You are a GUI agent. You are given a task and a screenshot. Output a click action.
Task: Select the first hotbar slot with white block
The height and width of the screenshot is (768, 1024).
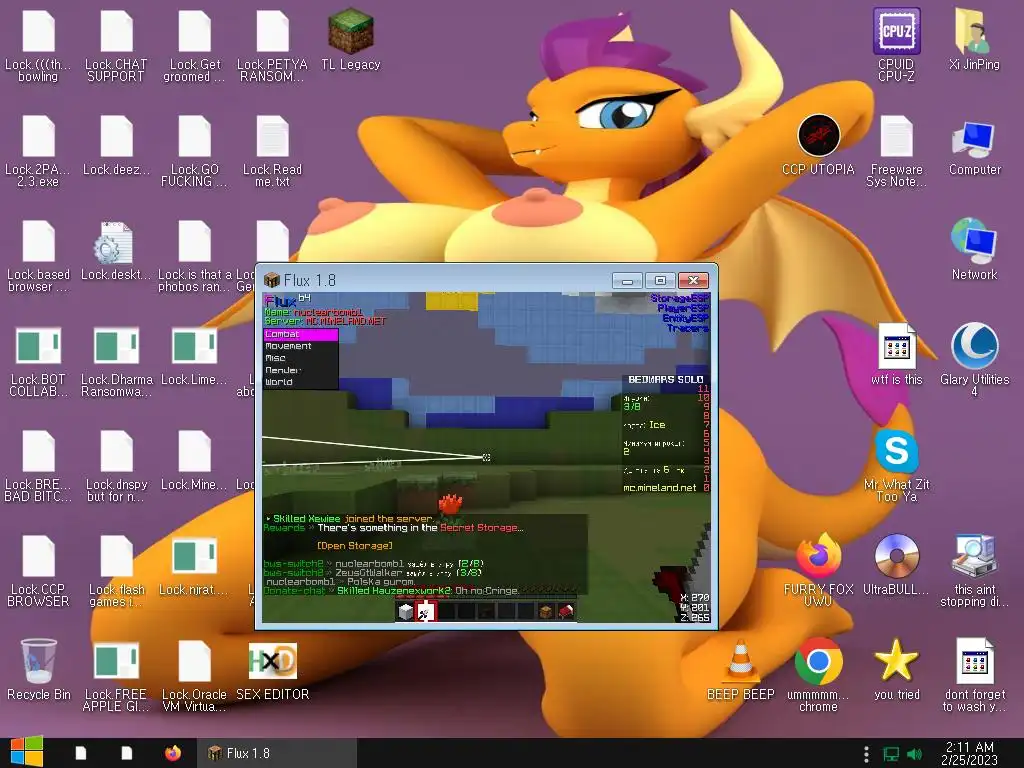406,611
